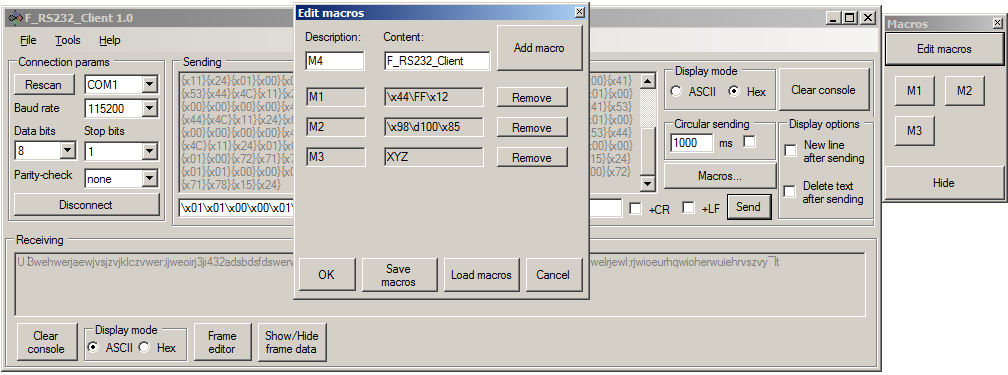Toggle the +CR checkbox
1008x375 pixels.
(x=635, y=208)
